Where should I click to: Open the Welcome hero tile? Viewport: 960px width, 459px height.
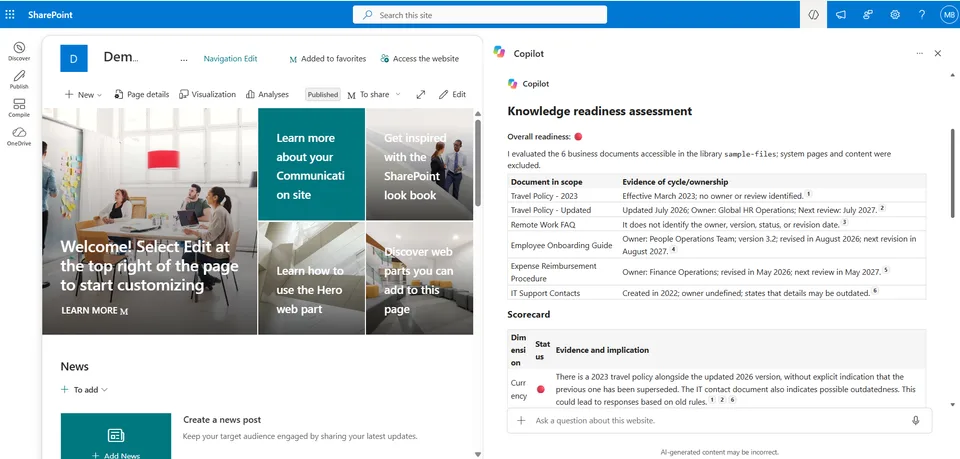pos(149,221)
